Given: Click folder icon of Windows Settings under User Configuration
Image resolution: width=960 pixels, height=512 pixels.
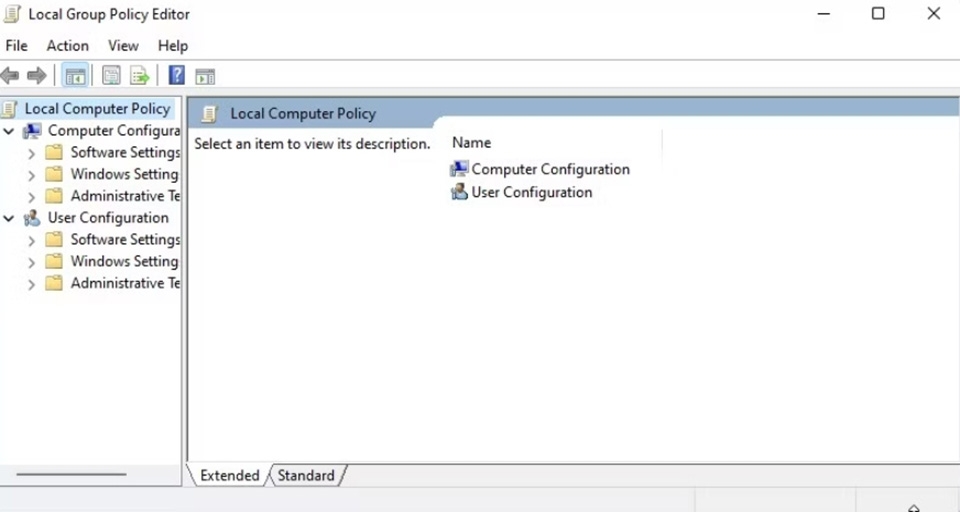Looking at the screenshot, I should pos(54,262).
